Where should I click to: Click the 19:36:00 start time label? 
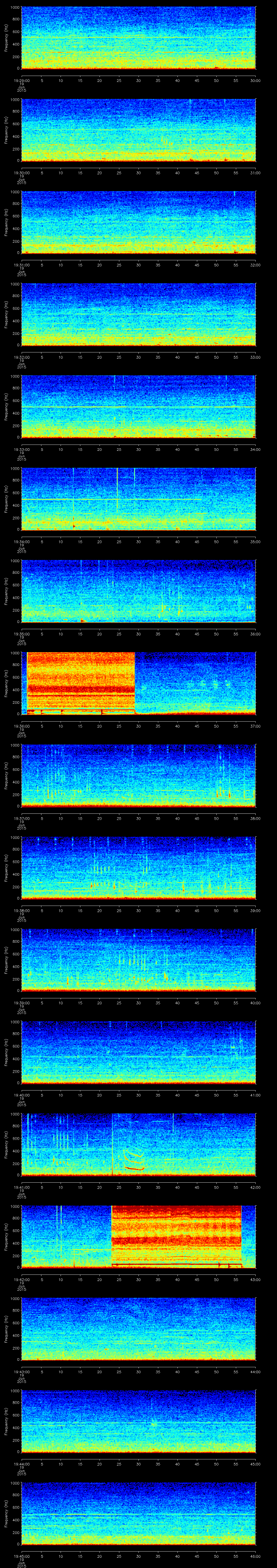click(x=21, y=726)
